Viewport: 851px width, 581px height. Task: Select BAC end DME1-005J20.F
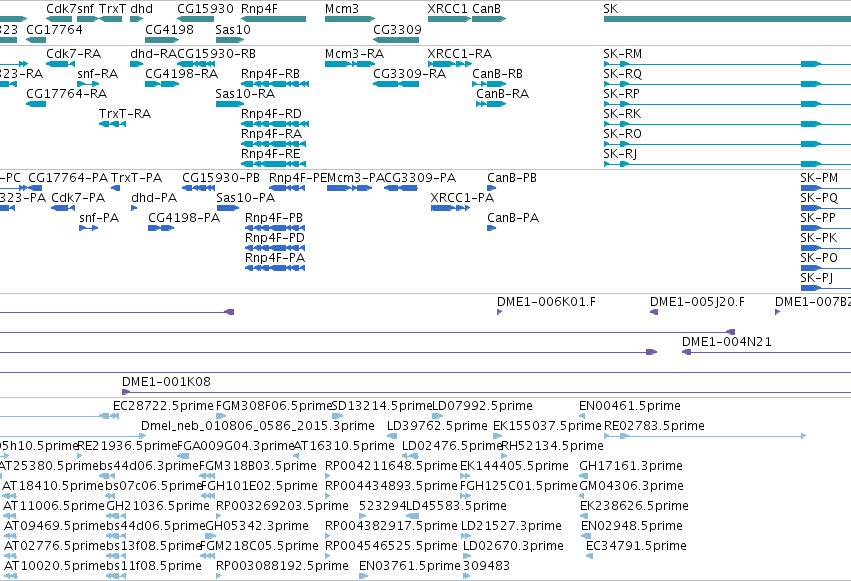pos(697,302)
